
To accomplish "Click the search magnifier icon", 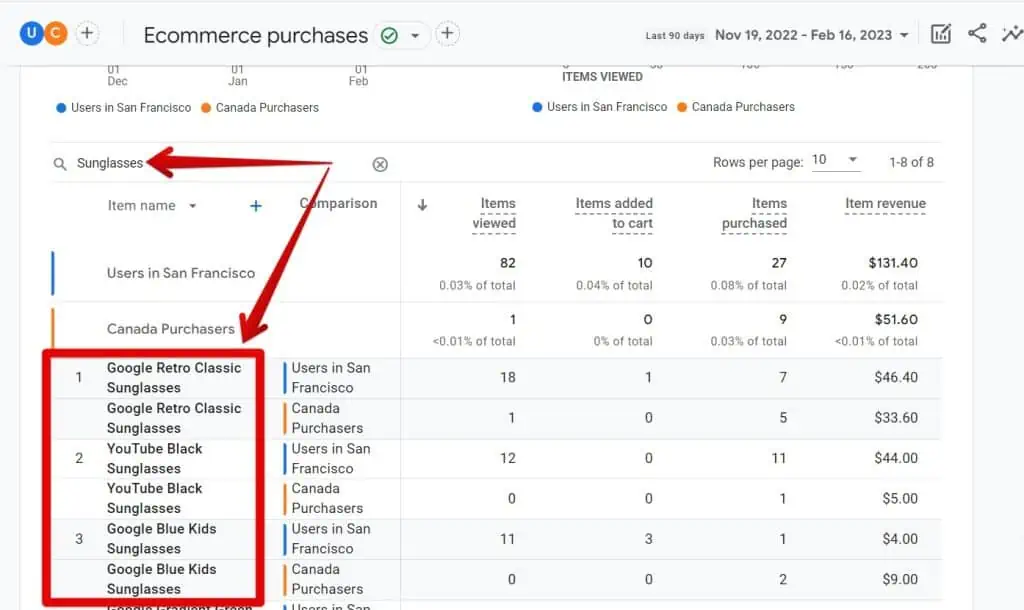I will coord(61,164).
